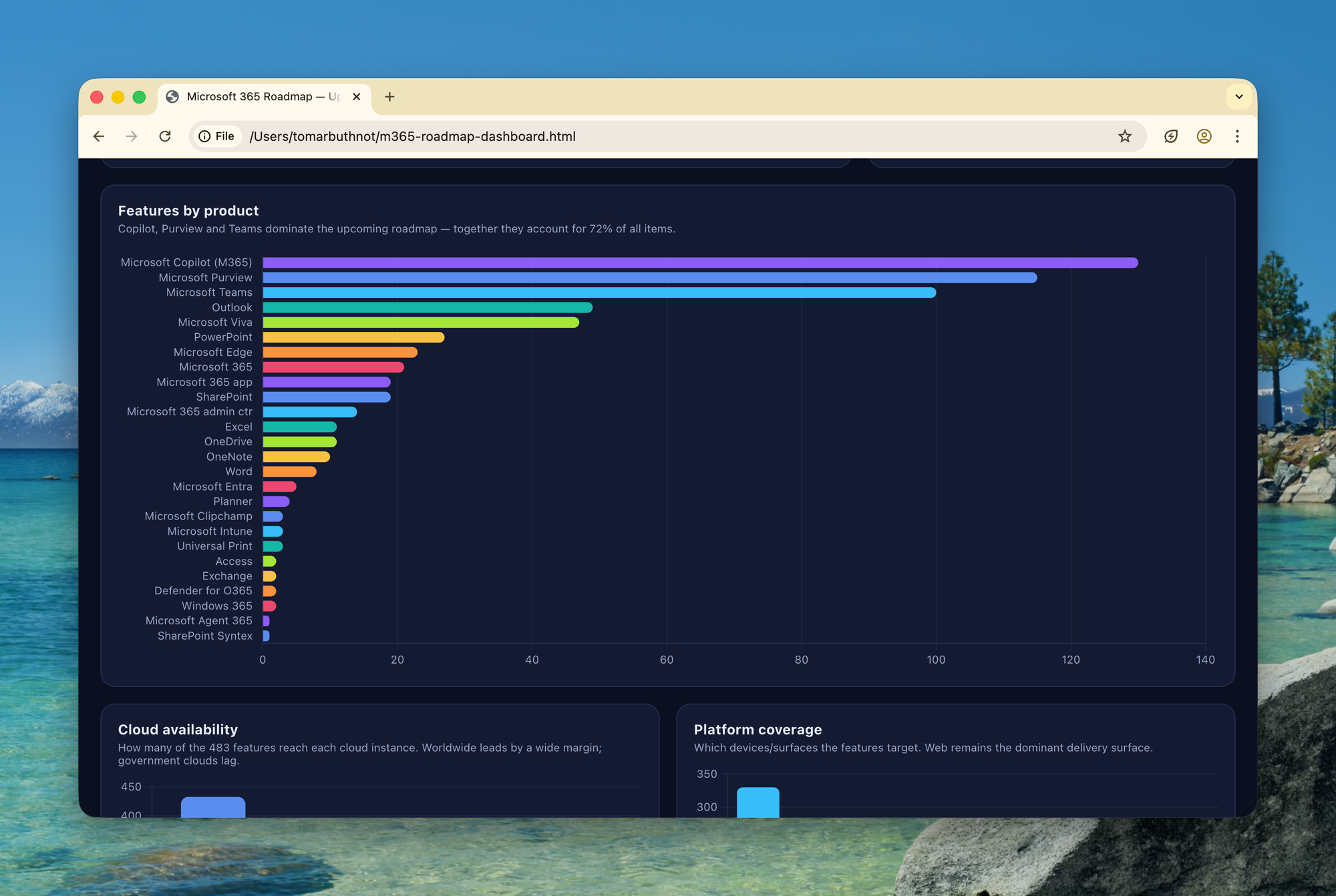Open the user profile icon
The height and width of the screenshot is (896, 1336).
pos(1204,136)
